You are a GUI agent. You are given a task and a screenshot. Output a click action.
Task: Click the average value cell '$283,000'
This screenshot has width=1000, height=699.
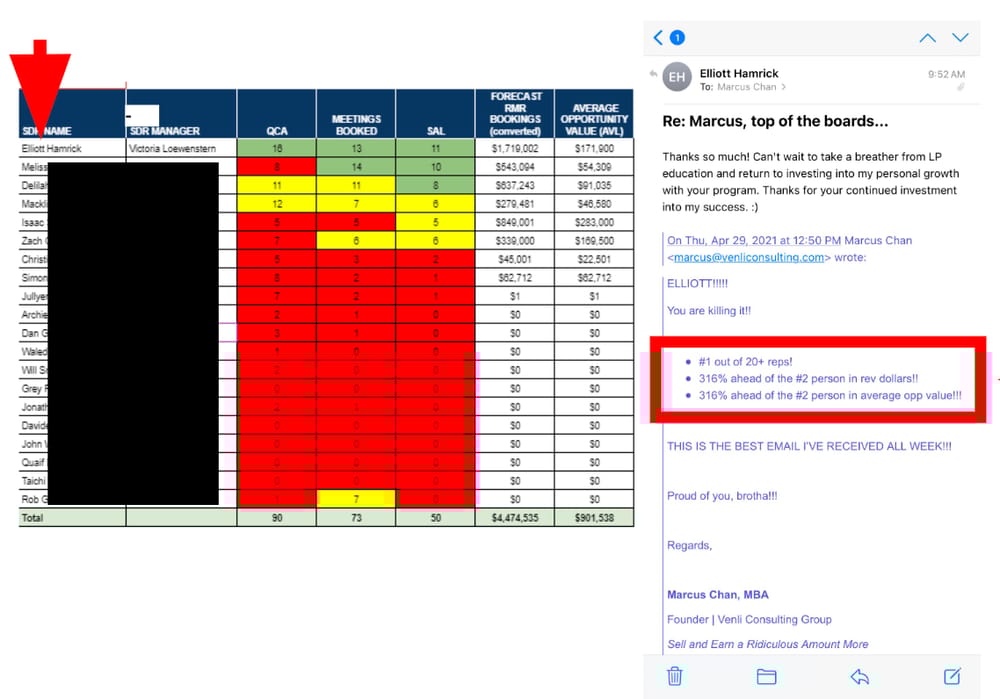tap(594, 222)
